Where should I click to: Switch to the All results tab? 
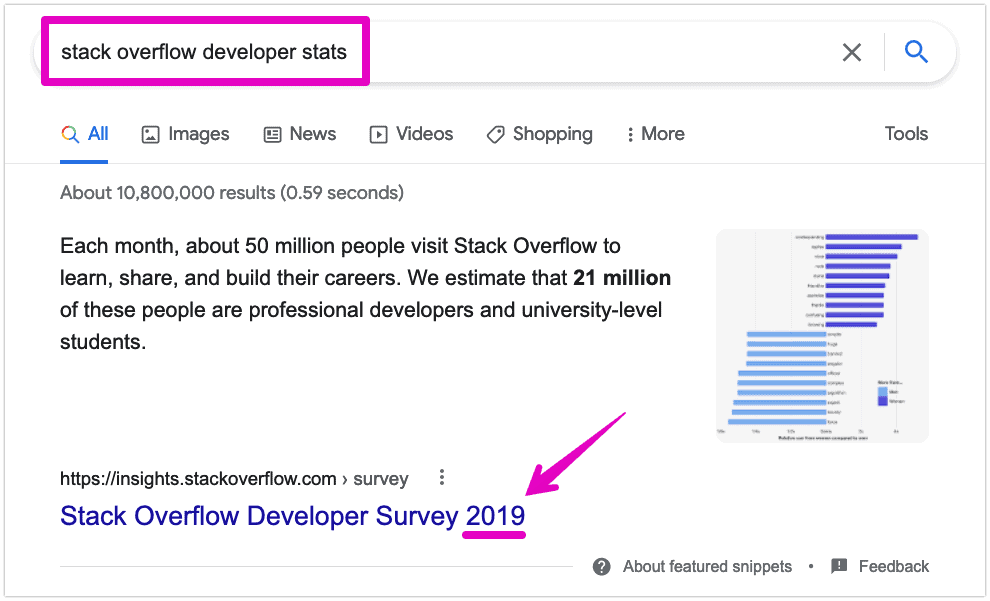pos(85,133)
